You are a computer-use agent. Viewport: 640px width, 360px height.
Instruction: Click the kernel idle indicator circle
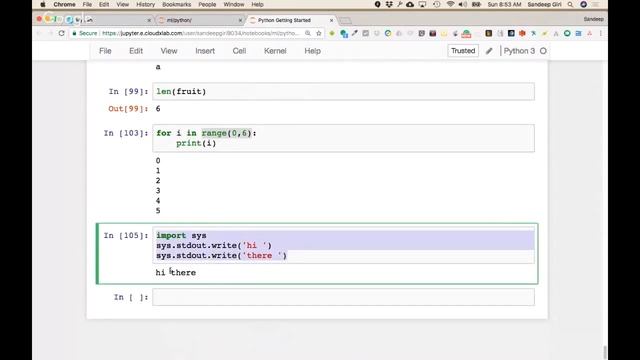coord(543,51)
